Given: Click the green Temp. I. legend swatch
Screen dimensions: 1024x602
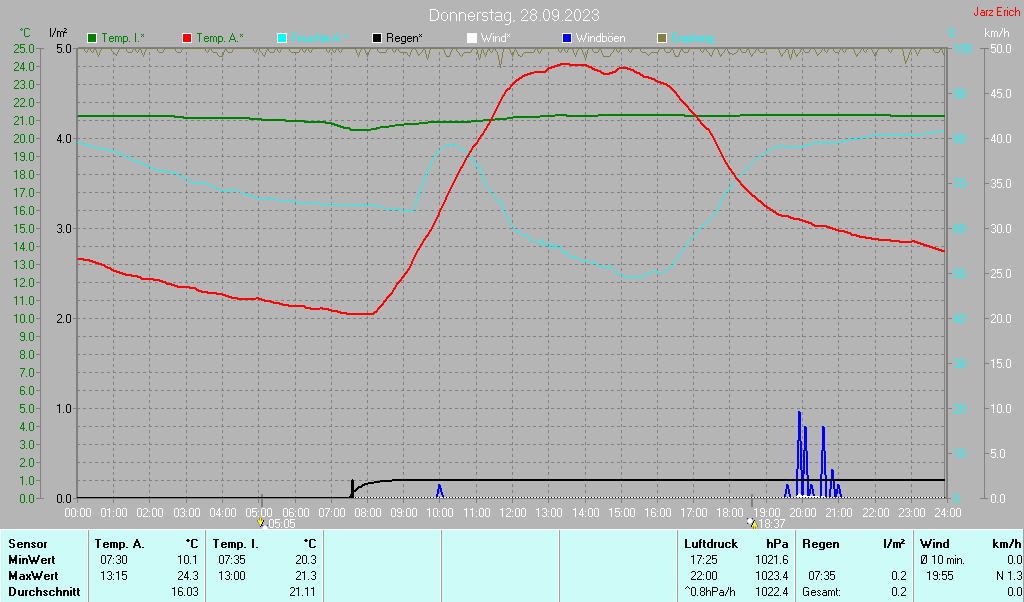Looking at the screenshot, I should 92,39.
